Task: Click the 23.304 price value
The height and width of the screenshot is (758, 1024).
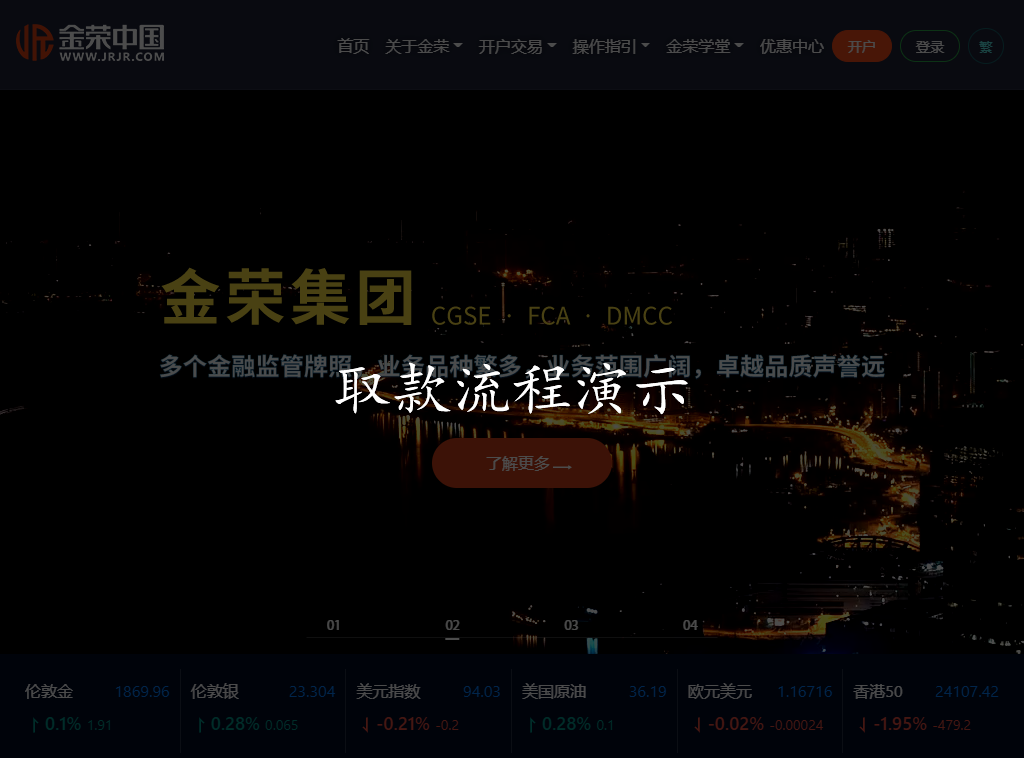Action: (x=312, y=691)
